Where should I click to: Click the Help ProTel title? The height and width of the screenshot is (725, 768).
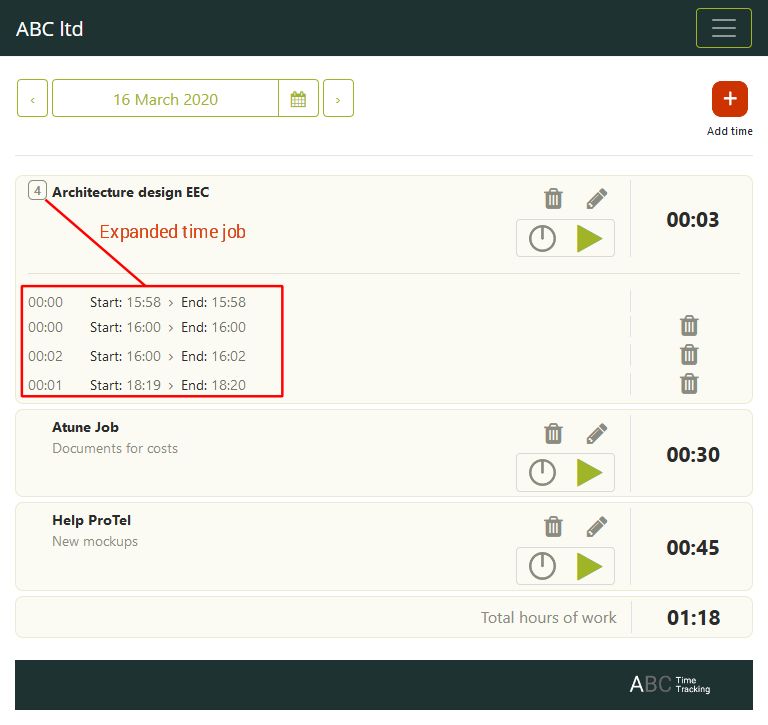click(x=92, y=520)
